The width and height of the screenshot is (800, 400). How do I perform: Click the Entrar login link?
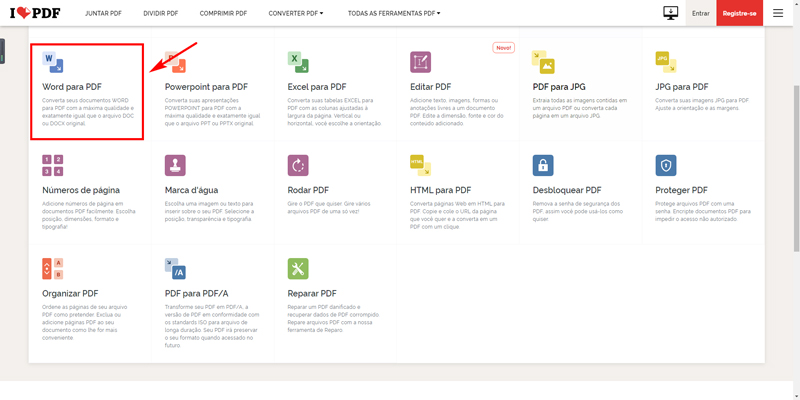(x=701, y=13)
